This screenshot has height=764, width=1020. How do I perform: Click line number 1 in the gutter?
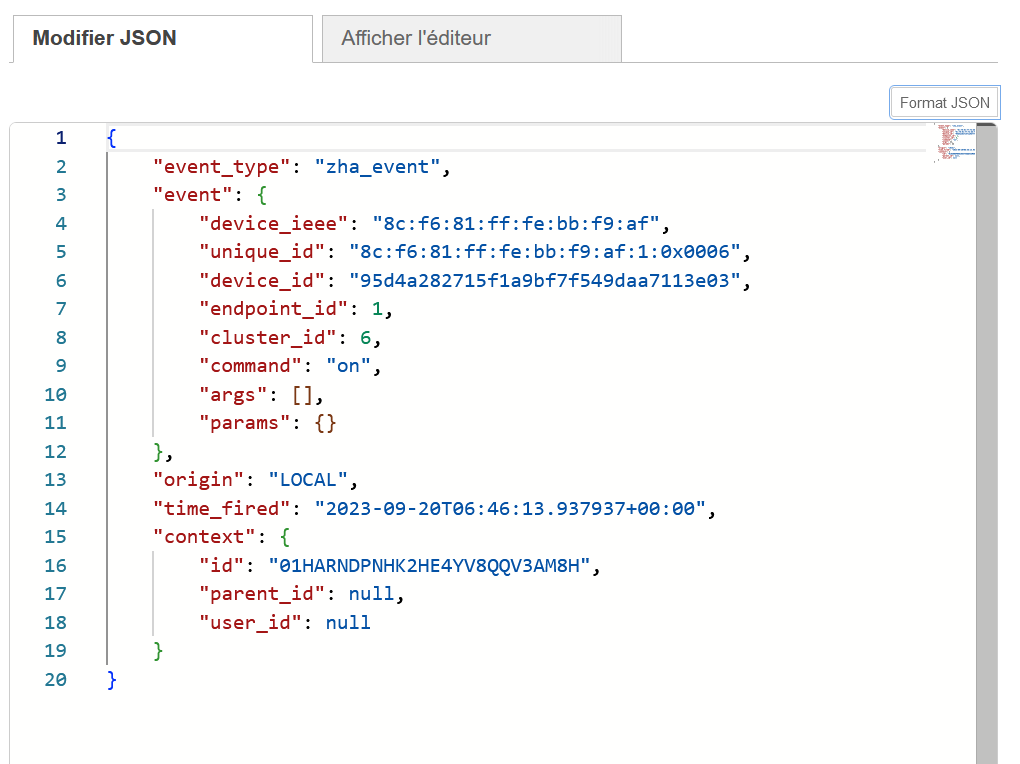[x=61, y=138]
